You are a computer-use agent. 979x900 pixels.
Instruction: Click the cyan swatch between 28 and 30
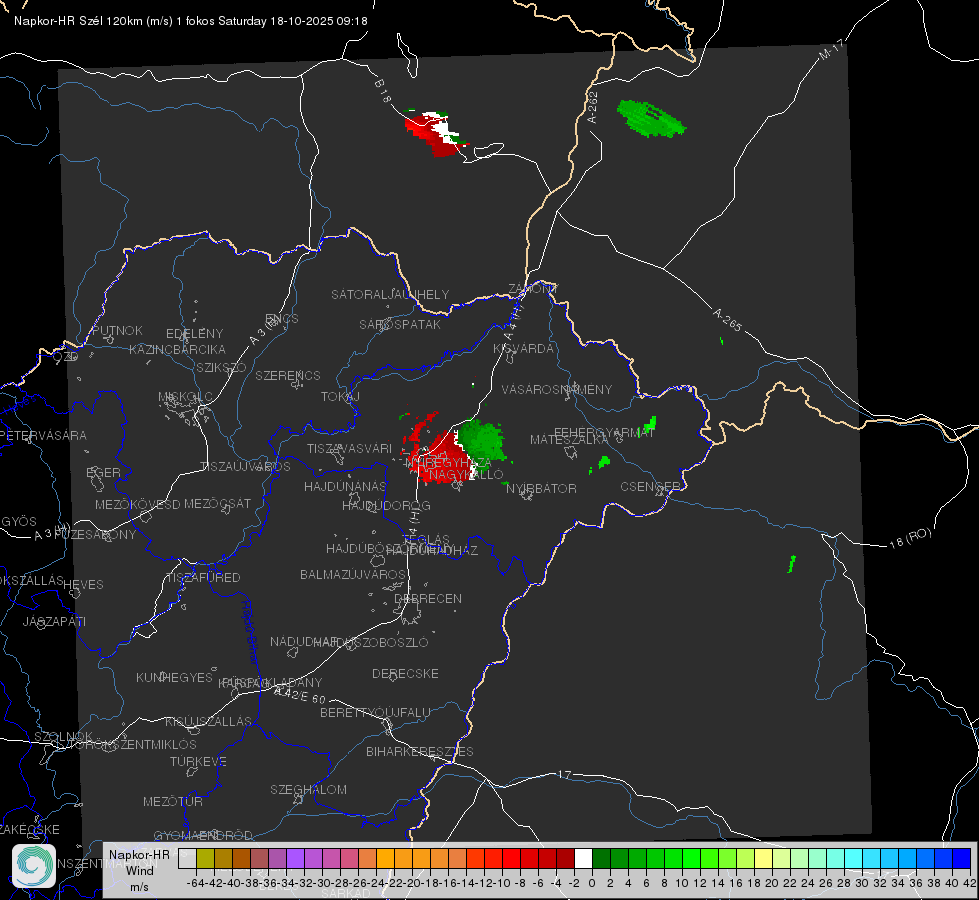tap(854, 859)
